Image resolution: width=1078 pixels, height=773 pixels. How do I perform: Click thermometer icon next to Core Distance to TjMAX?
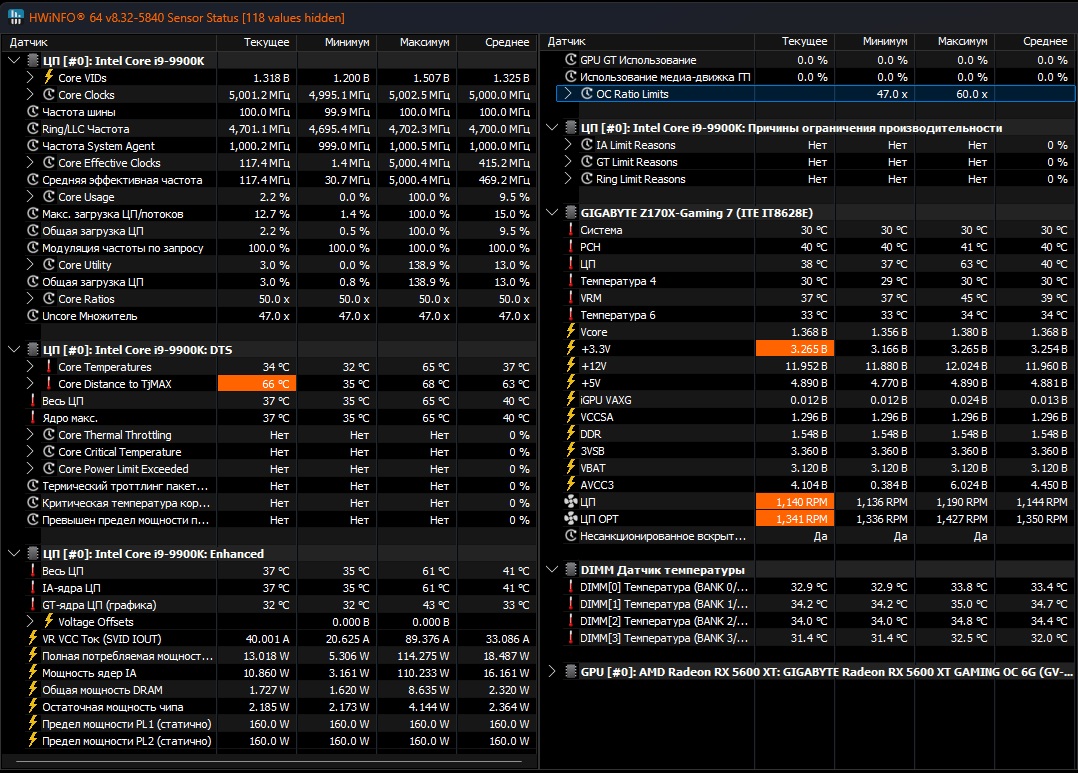tap(49, 384)
